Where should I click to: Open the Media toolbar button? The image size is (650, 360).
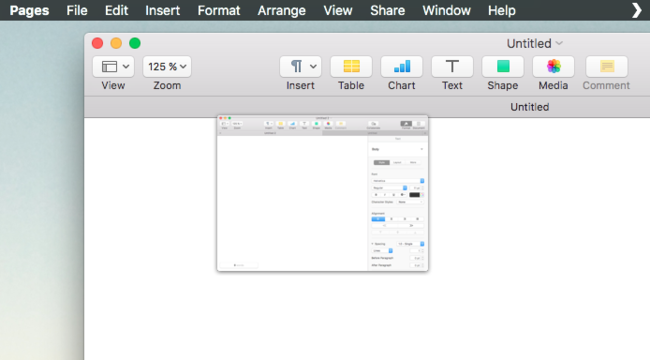point(553,66)
